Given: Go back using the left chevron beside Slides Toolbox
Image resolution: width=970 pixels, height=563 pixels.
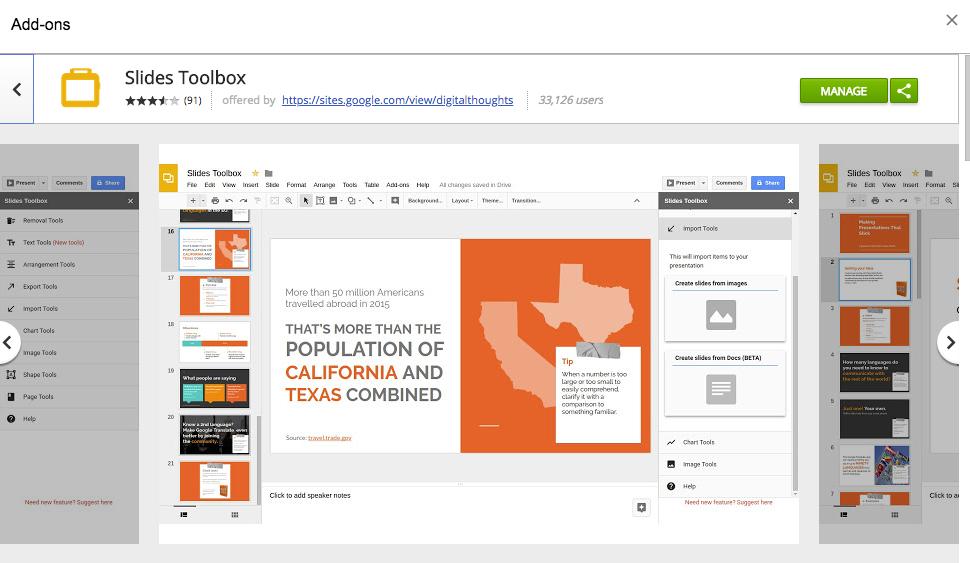Looking at the screenshot, I should (x=17, y=89).
